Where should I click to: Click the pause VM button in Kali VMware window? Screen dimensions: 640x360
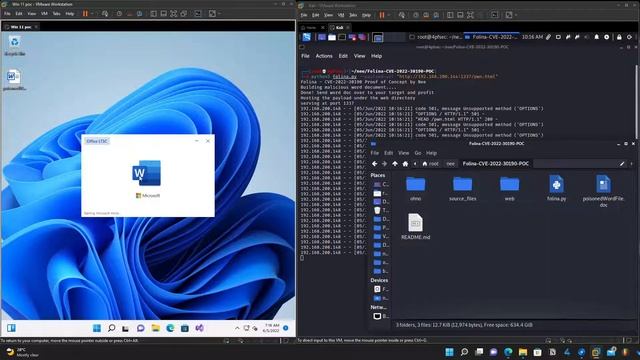click(x=382, y=15)
